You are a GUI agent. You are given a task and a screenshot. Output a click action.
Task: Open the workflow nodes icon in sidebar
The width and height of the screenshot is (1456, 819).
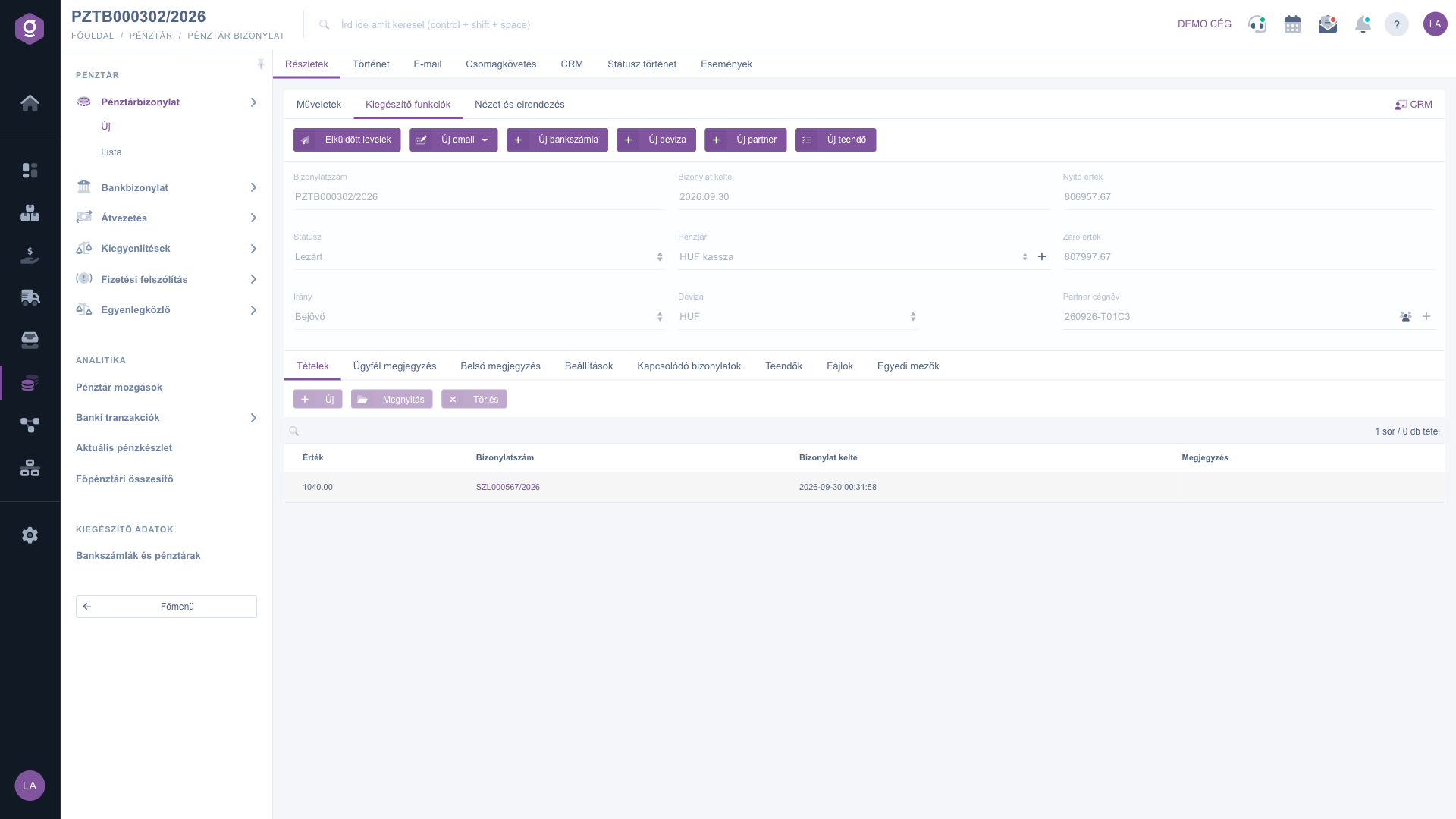30,425
